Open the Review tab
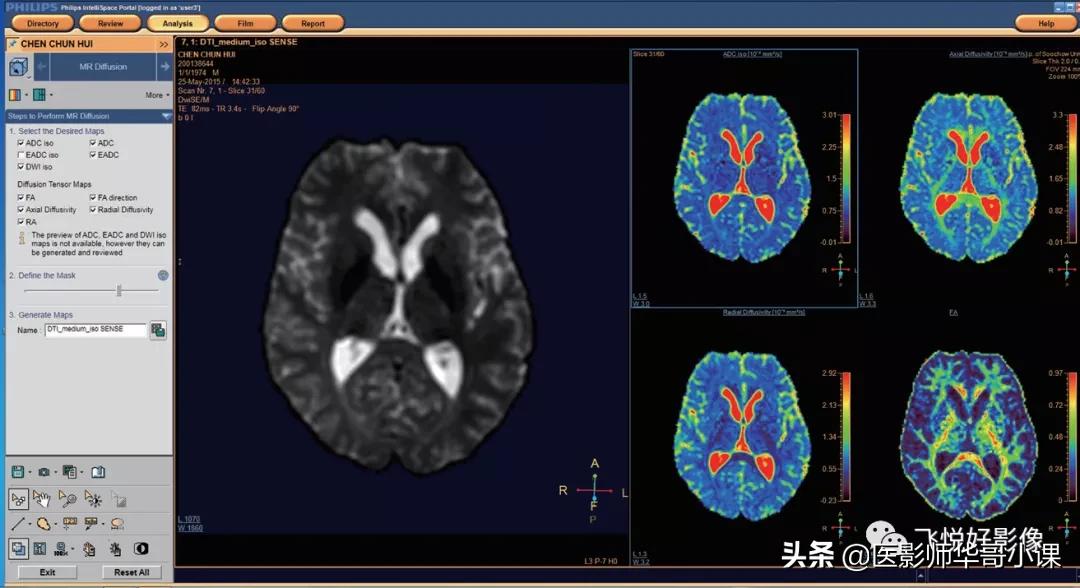Image resolution: width=1080 pixels, height=588 pixels. 110,23
